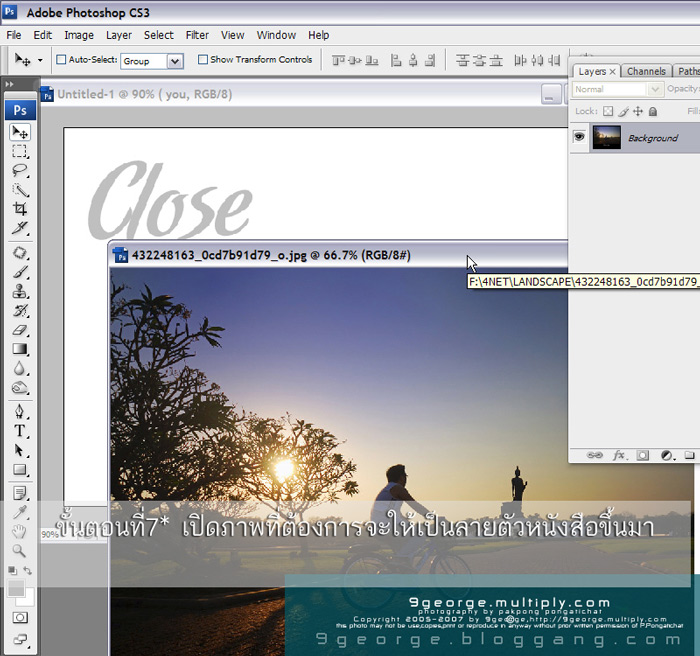
Task: Click the foreground color swatch
Action: [x=16, y=587]
